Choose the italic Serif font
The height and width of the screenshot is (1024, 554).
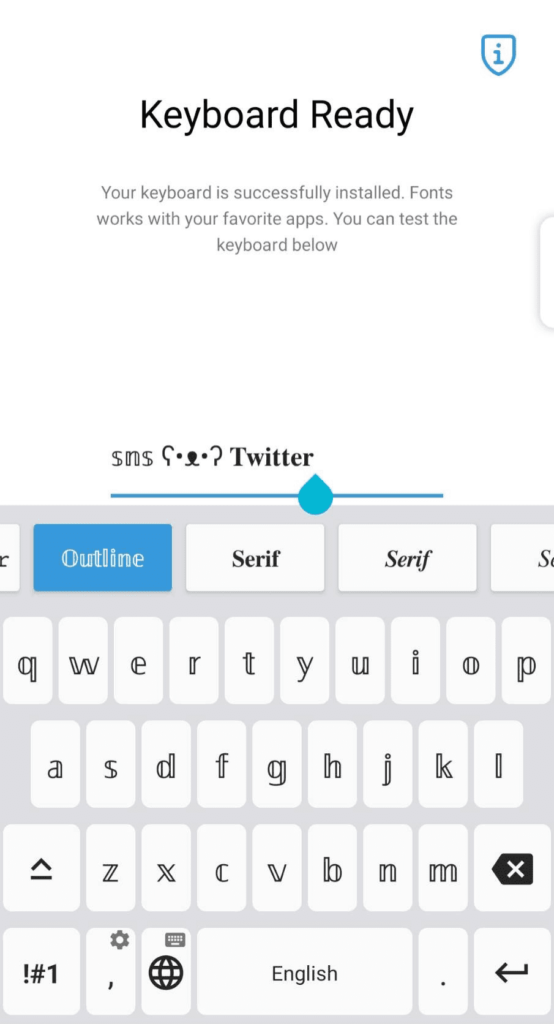[408, 558]
